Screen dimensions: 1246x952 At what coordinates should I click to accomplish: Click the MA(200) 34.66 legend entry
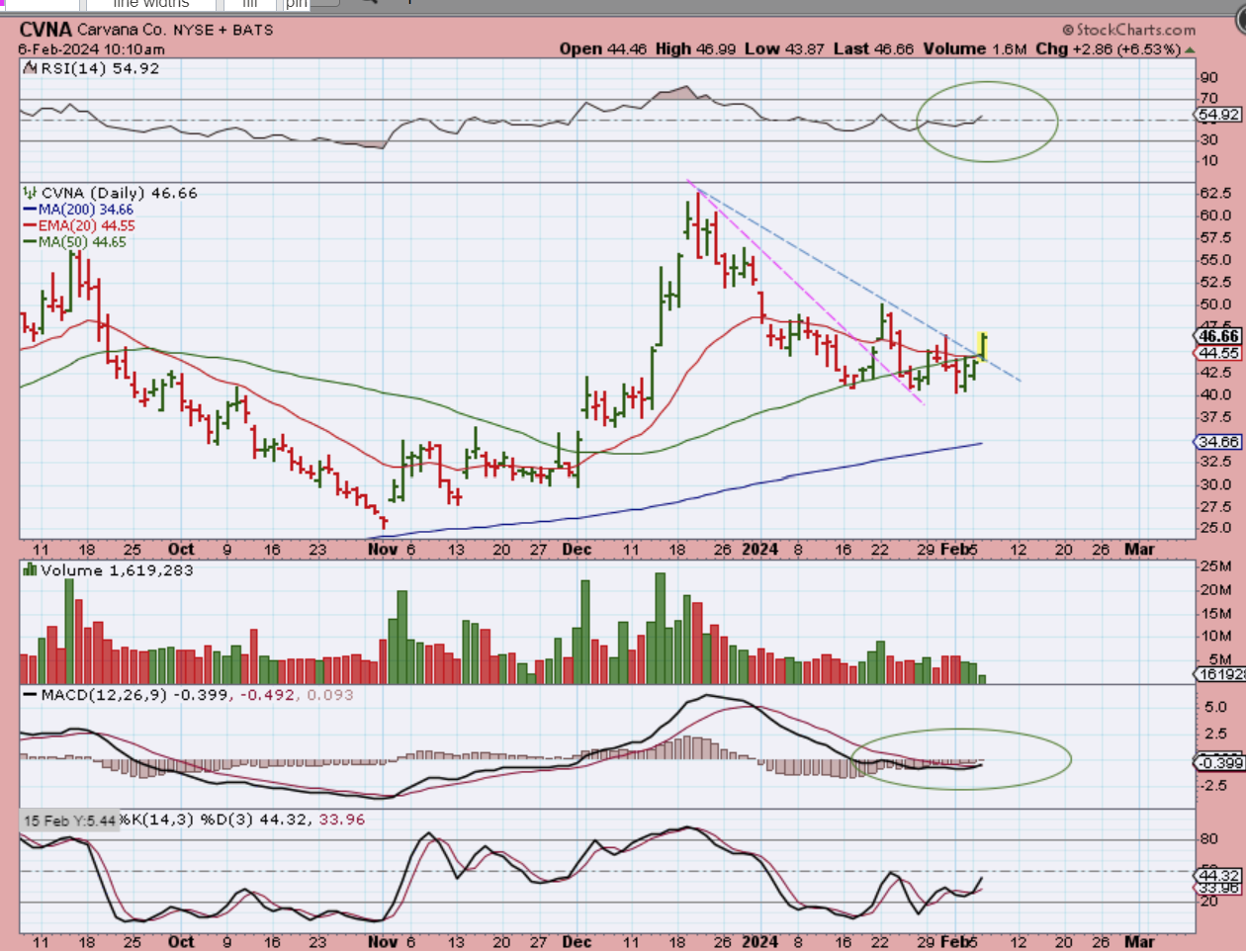(79, 210)
